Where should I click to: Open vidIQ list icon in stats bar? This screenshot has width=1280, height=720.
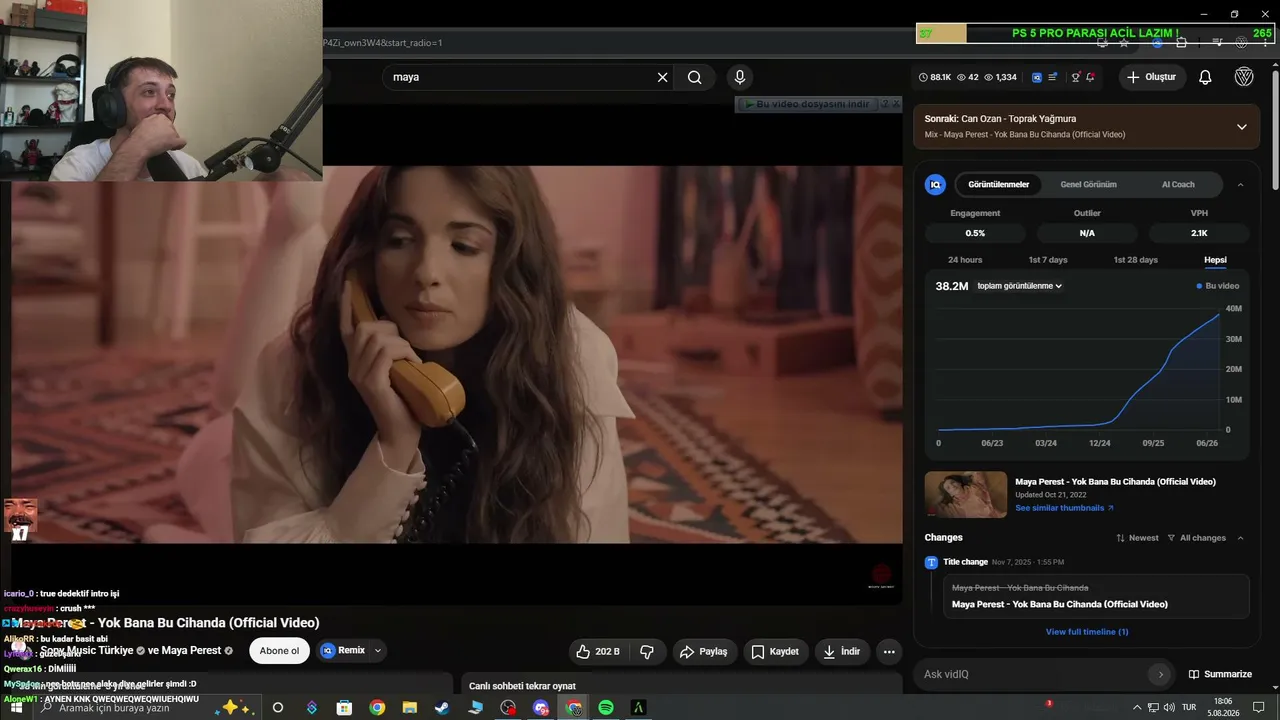point(1052,77)
